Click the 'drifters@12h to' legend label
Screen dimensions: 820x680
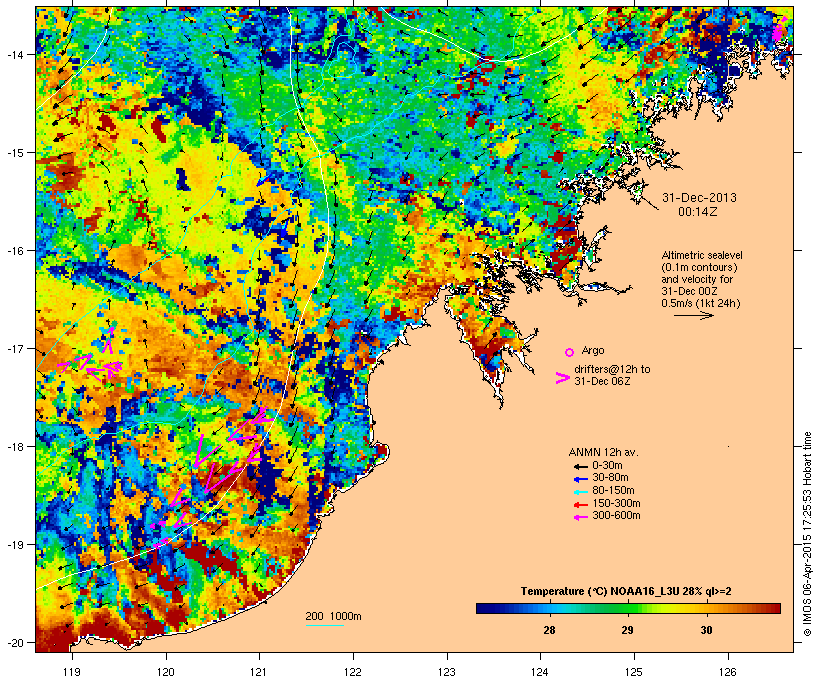coord(612,369)
